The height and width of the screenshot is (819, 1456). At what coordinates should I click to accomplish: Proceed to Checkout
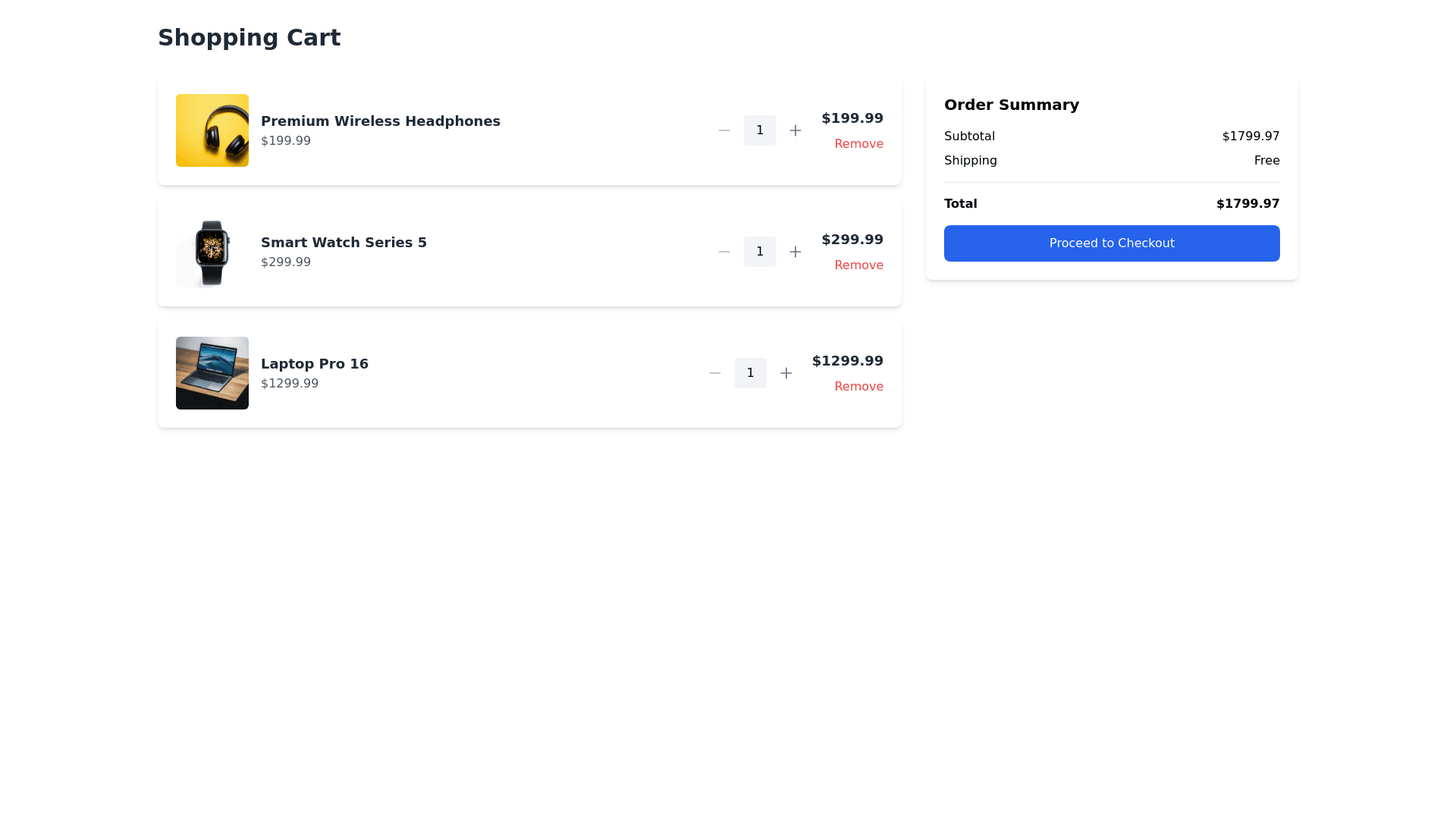(1112, 243)
